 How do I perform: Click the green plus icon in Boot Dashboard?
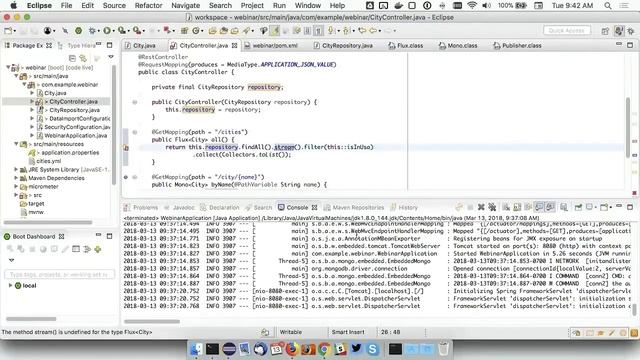tap(98, 249)
